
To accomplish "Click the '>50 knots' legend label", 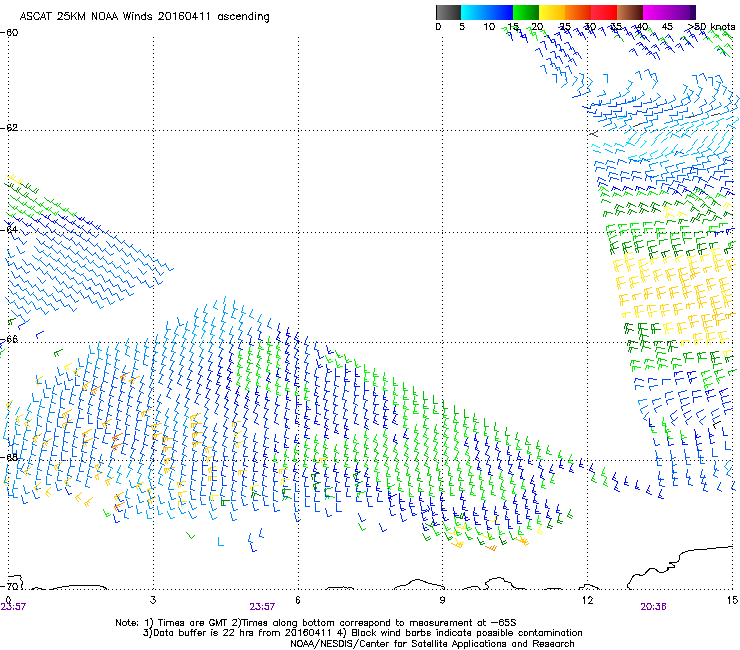I will click(x=712, y=27).
